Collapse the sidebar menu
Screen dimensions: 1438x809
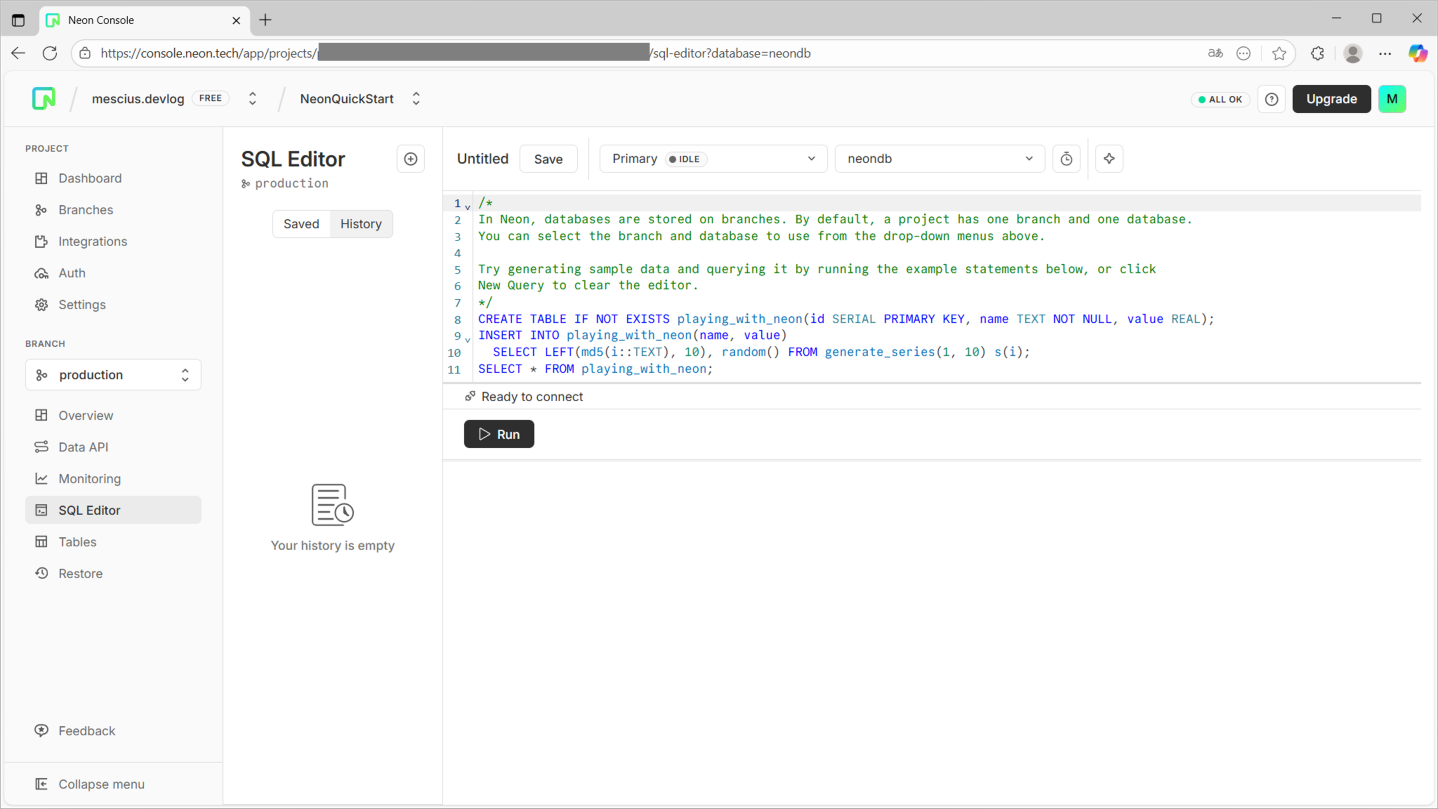pyautogui.click(x=100, y=784)
